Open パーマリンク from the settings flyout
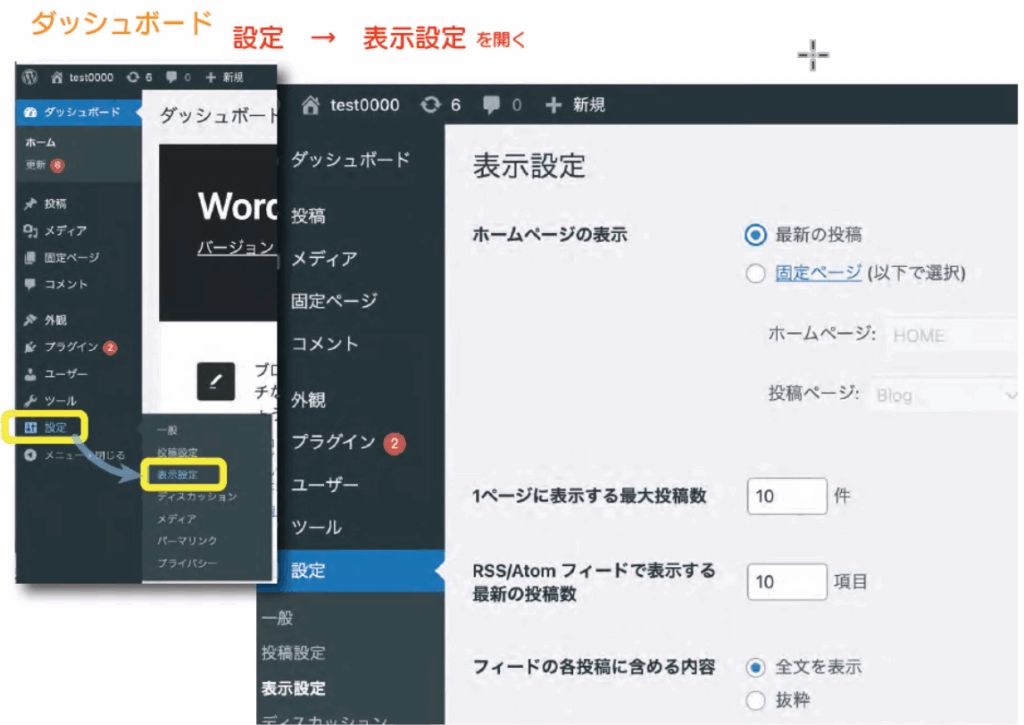This screenshot has height=725, width=1024. pos(186,541)
